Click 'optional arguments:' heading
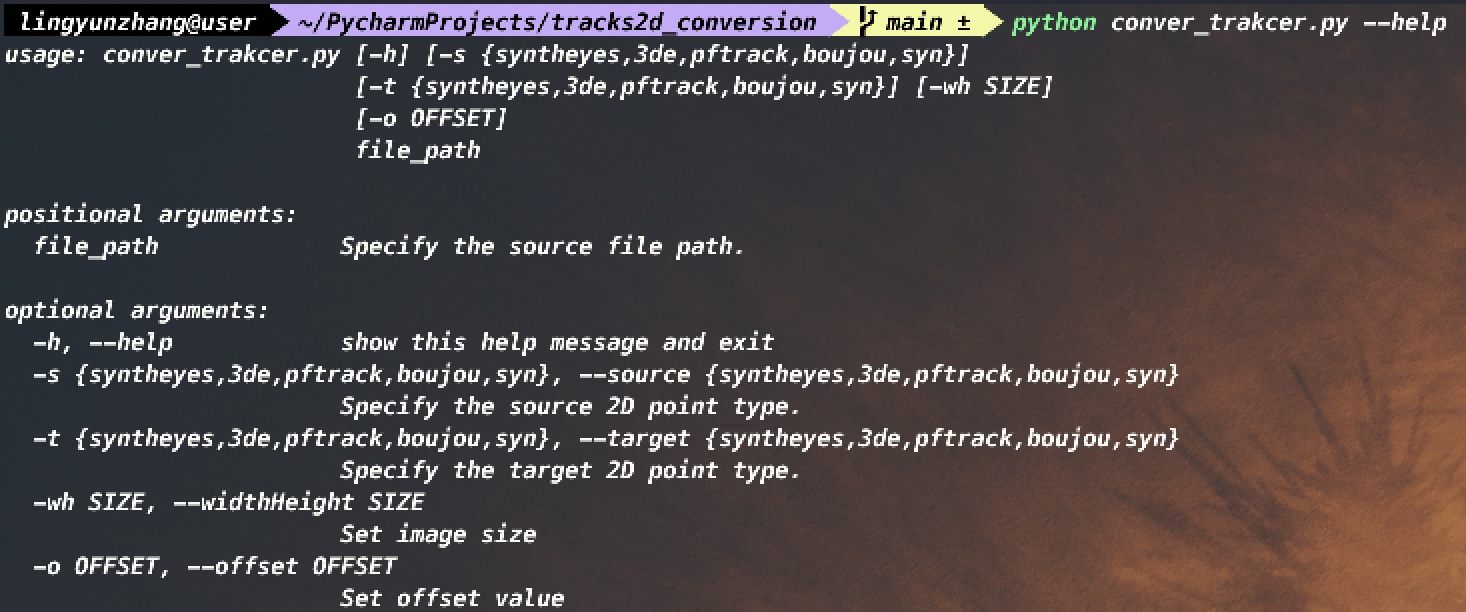1466x612 pixels. pos(137,310)
